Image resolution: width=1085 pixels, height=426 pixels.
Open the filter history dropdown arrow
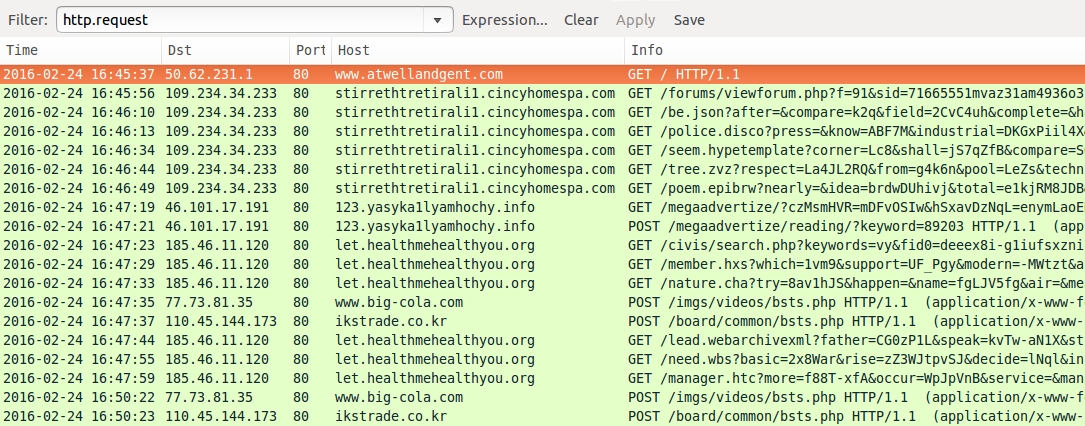pyautogui.click(x=438, y=20)
